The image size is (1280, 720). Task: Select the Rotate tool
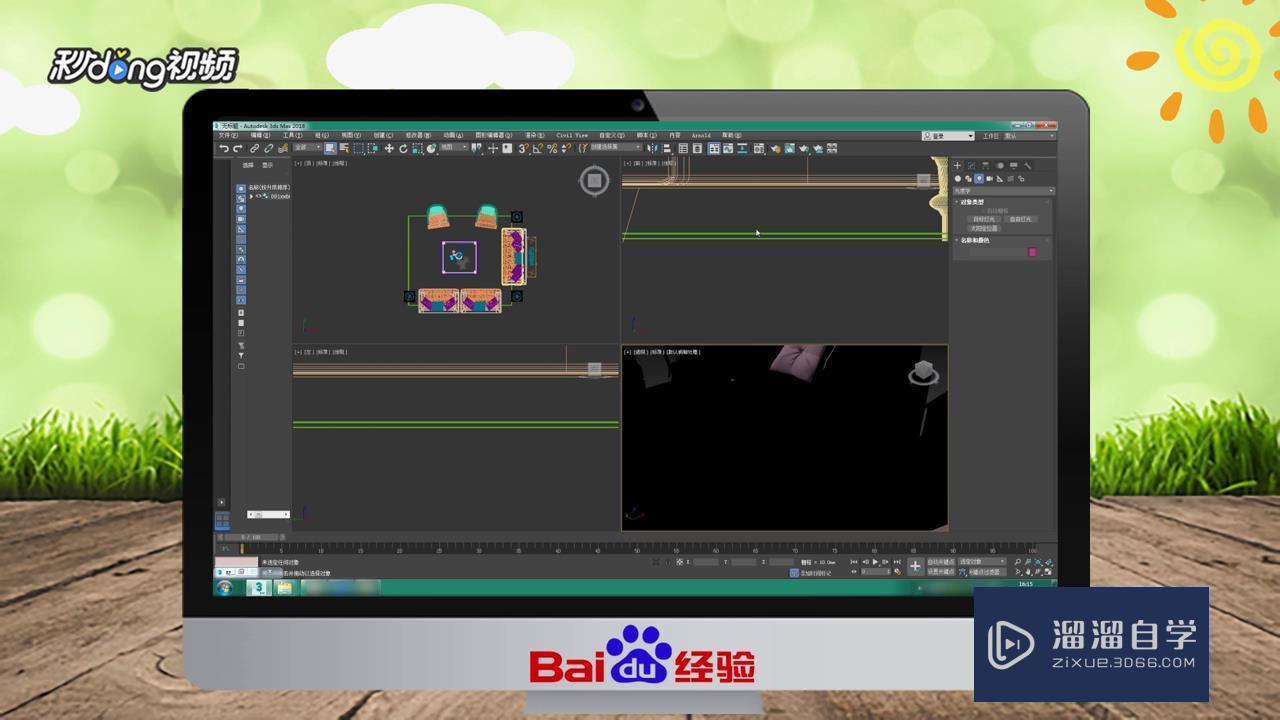coord(403,148)
